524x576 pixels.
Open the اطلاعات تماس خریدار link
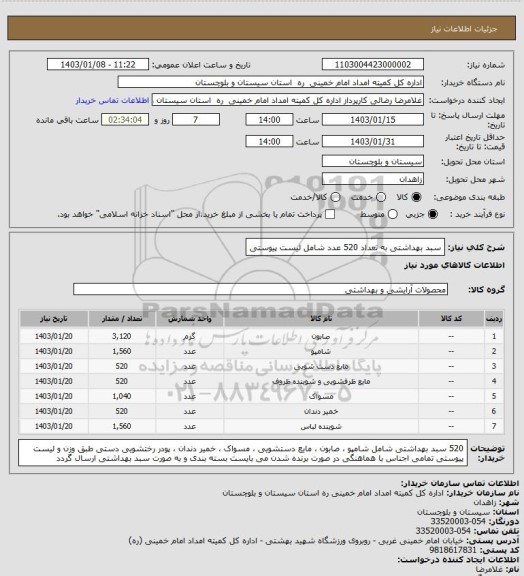pyautogui.click(x=112, y=100)
